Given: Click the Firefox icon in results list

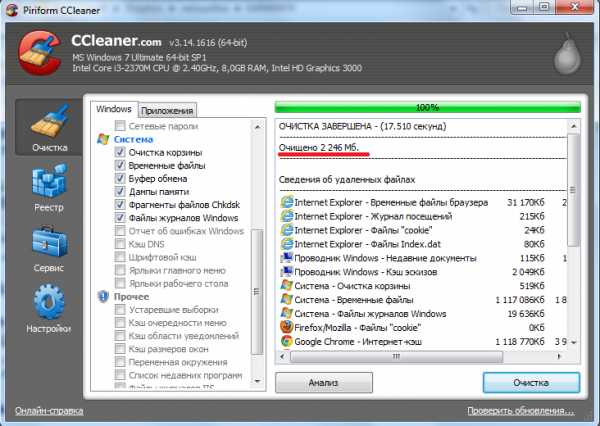Looking at the screenshot, I should (287, 327).
